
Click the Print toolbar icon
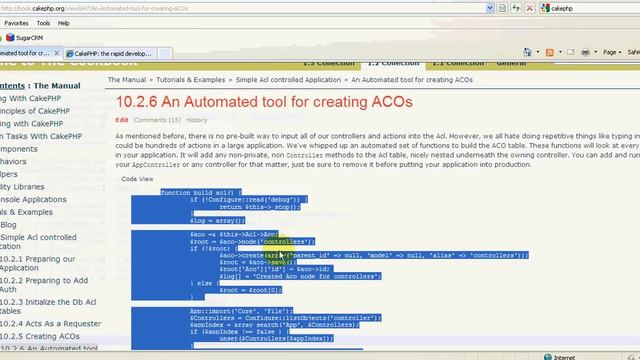pyautogui.click(x=585, y=52)
